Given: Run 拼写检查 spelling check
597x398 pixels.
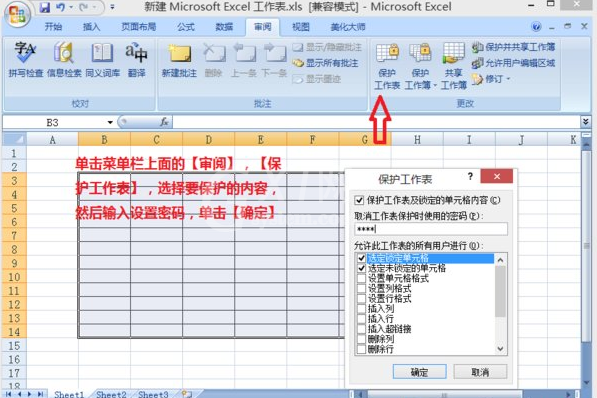Looking at the screenshot, I should click(x=25, y=59).
